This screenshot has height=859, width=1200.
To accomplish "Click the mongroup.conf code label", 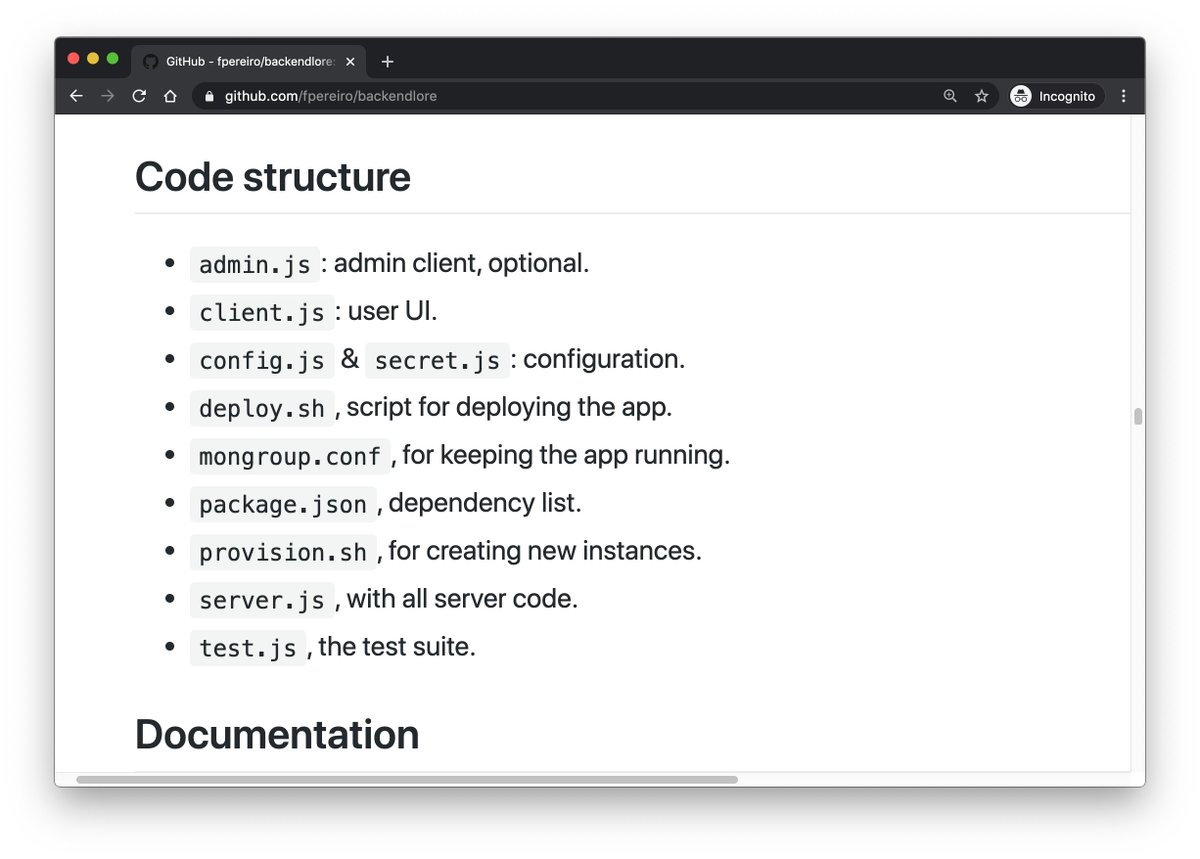I will coord(290,456).
